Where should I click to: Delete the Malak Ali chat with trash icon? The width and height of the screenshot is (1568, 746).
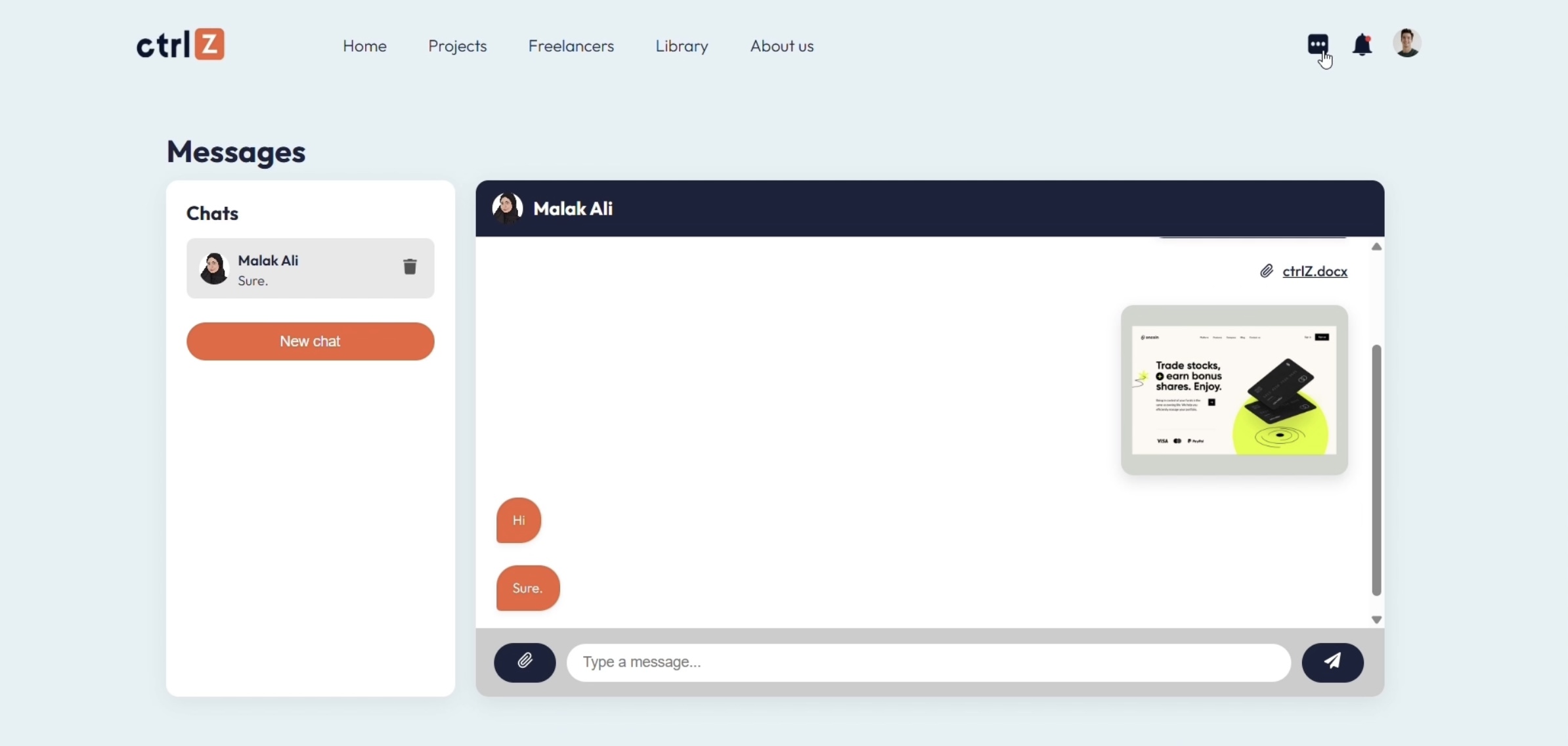[410, 266]
